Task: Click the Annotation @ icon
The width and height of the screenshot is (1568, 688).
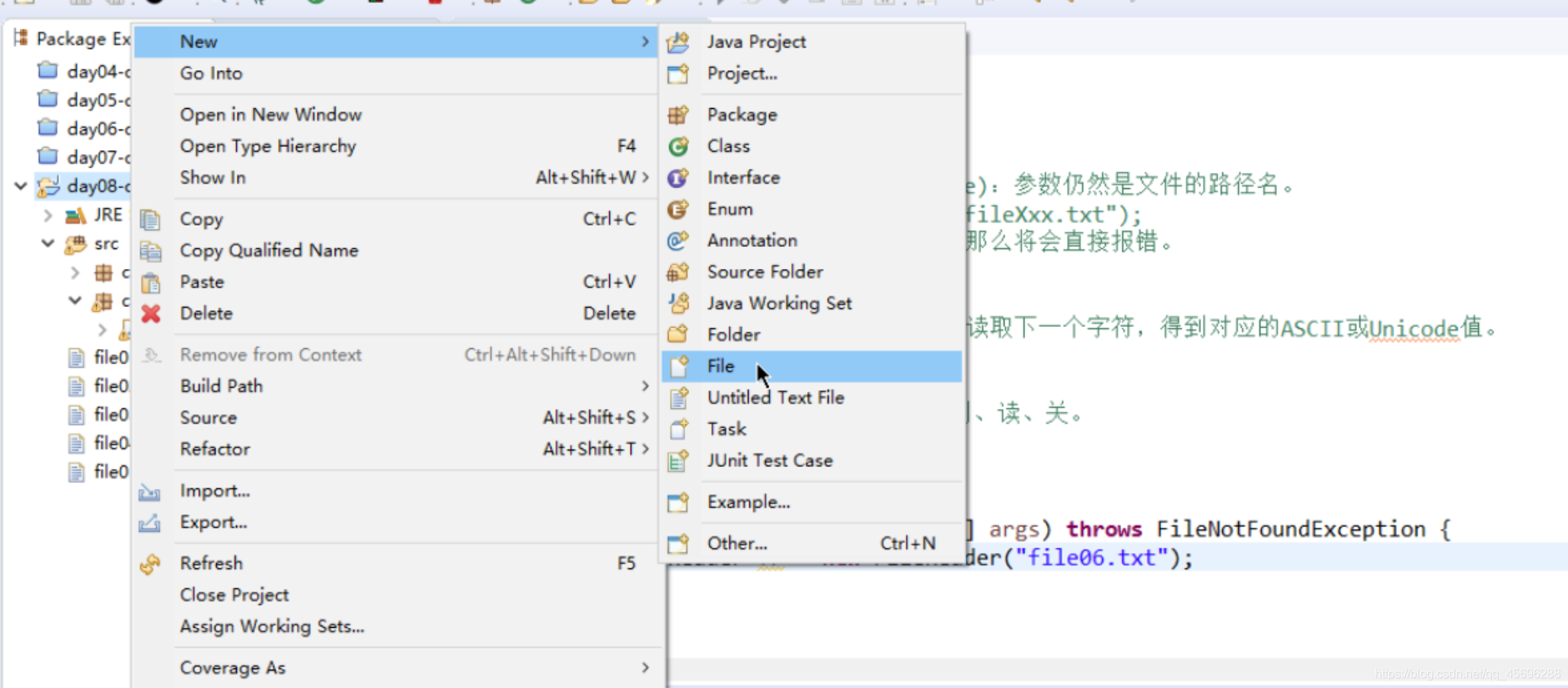Action: pos(678,241)
